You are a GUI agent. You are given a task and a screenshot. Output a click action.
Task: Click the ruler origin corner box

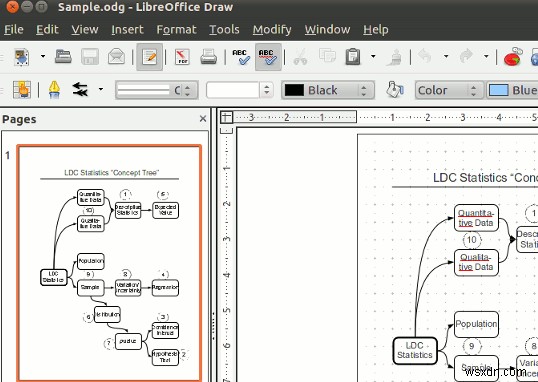[x=226, y=117]
